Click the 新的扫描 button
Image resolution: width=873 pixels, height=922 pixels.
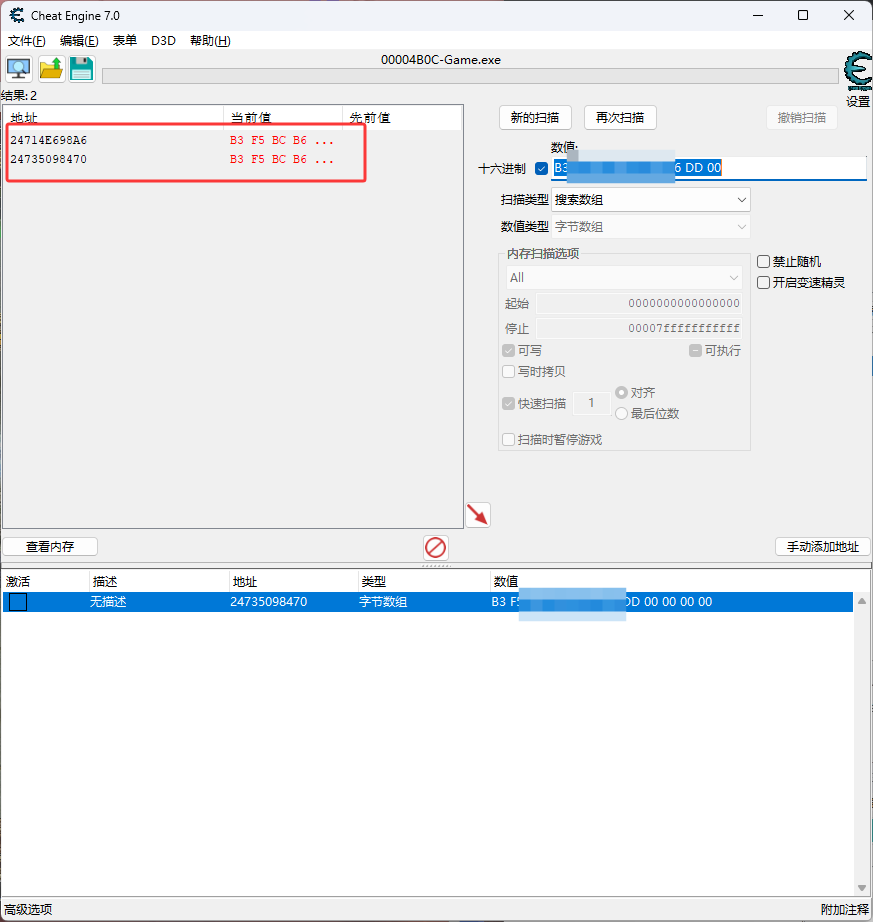click(535, 118)
